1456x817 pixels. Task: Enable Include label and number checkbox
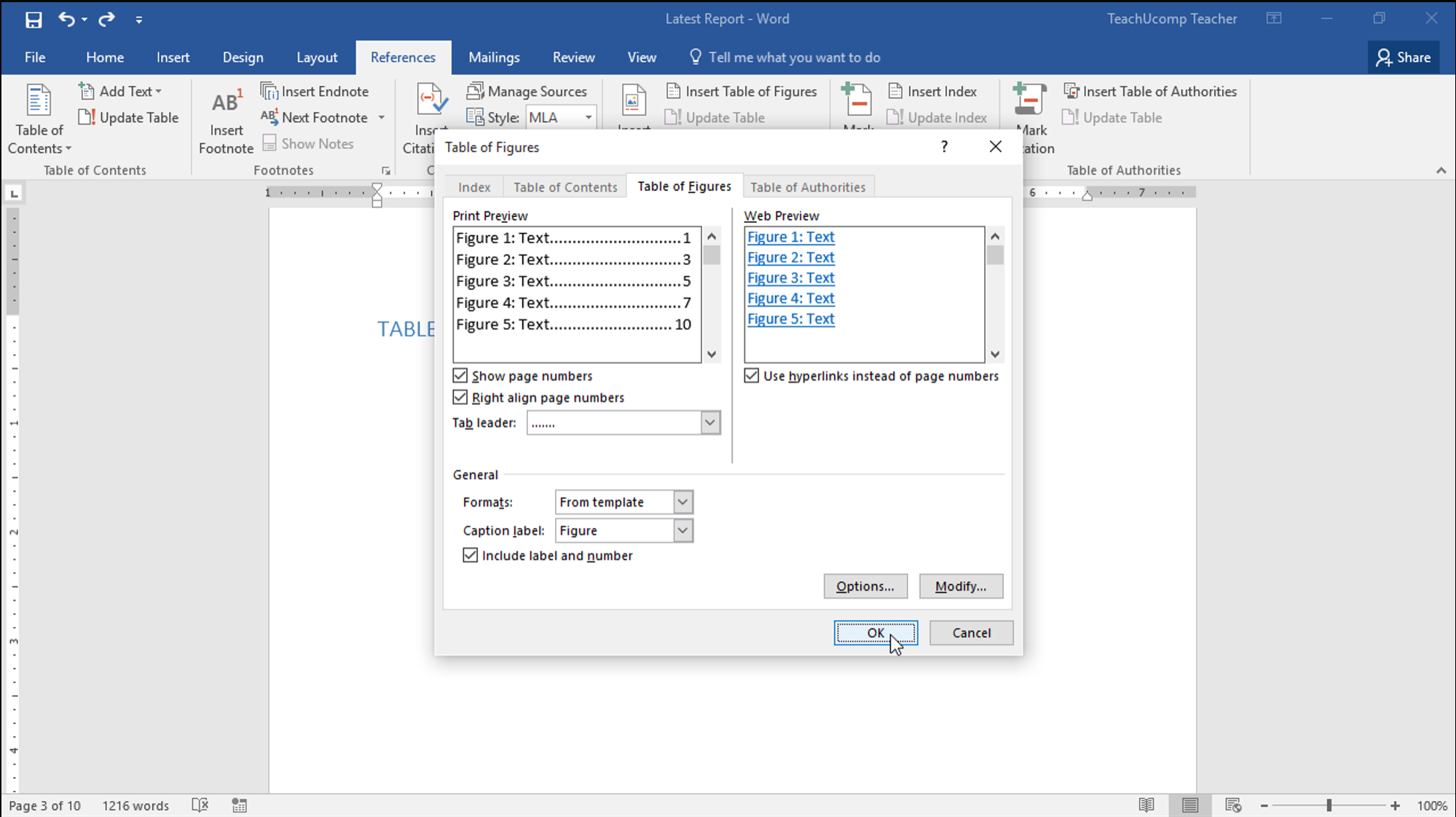click(x=469, y=555)
